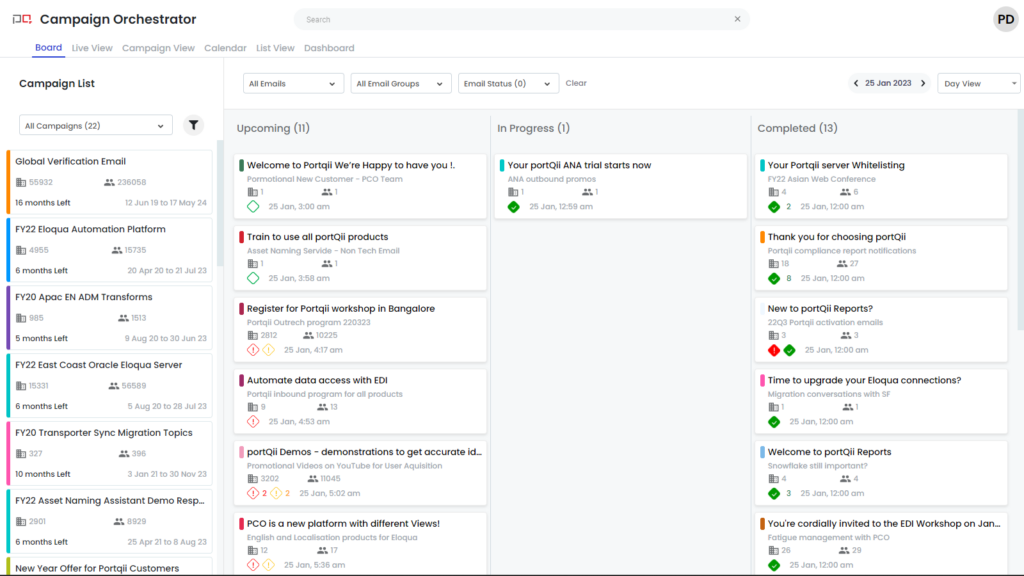Switch to the Calendar tab
Viewport: 1024px width, 576px height.
tap(225, 48)
